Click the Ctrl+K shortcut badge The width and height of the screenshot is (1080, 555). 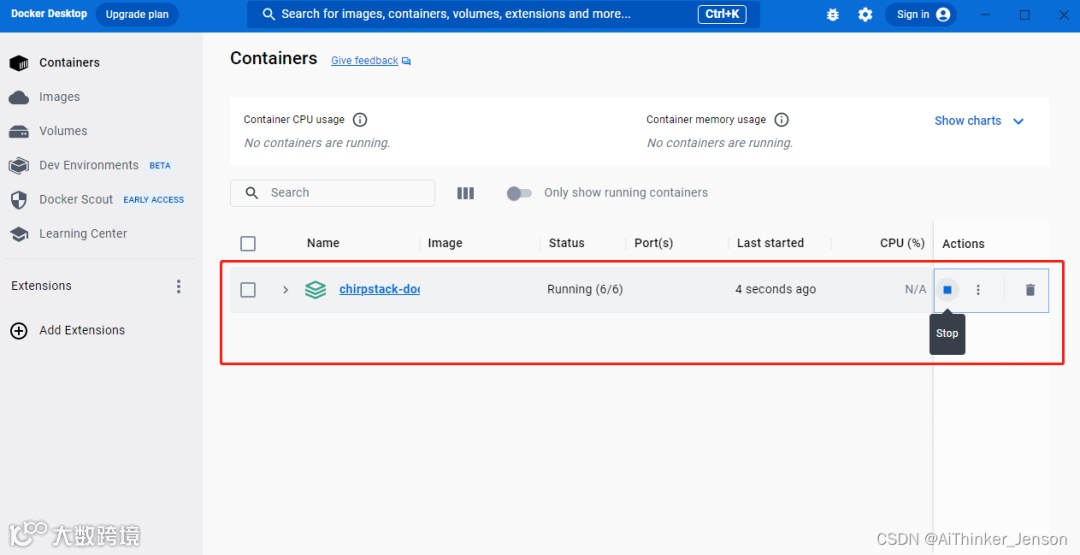[x=722, y=14]
